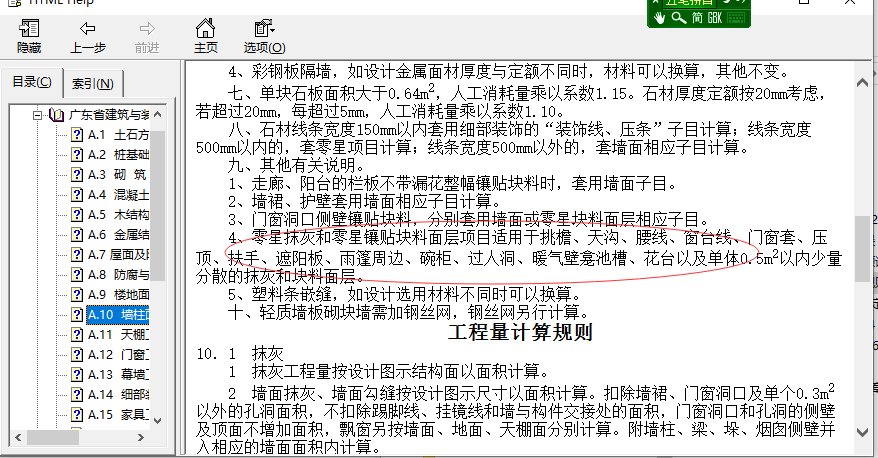
Task: Click the IME GBK charset indicator
Action: 715,18
